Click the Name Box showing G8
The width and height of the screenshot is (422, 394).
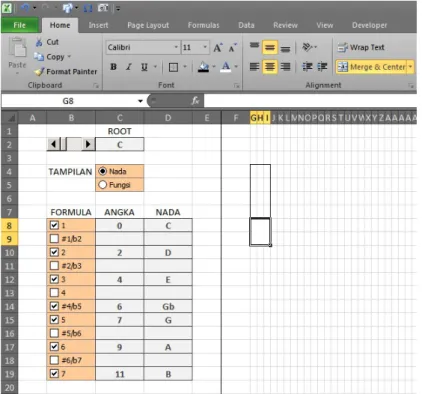(68, 101)
